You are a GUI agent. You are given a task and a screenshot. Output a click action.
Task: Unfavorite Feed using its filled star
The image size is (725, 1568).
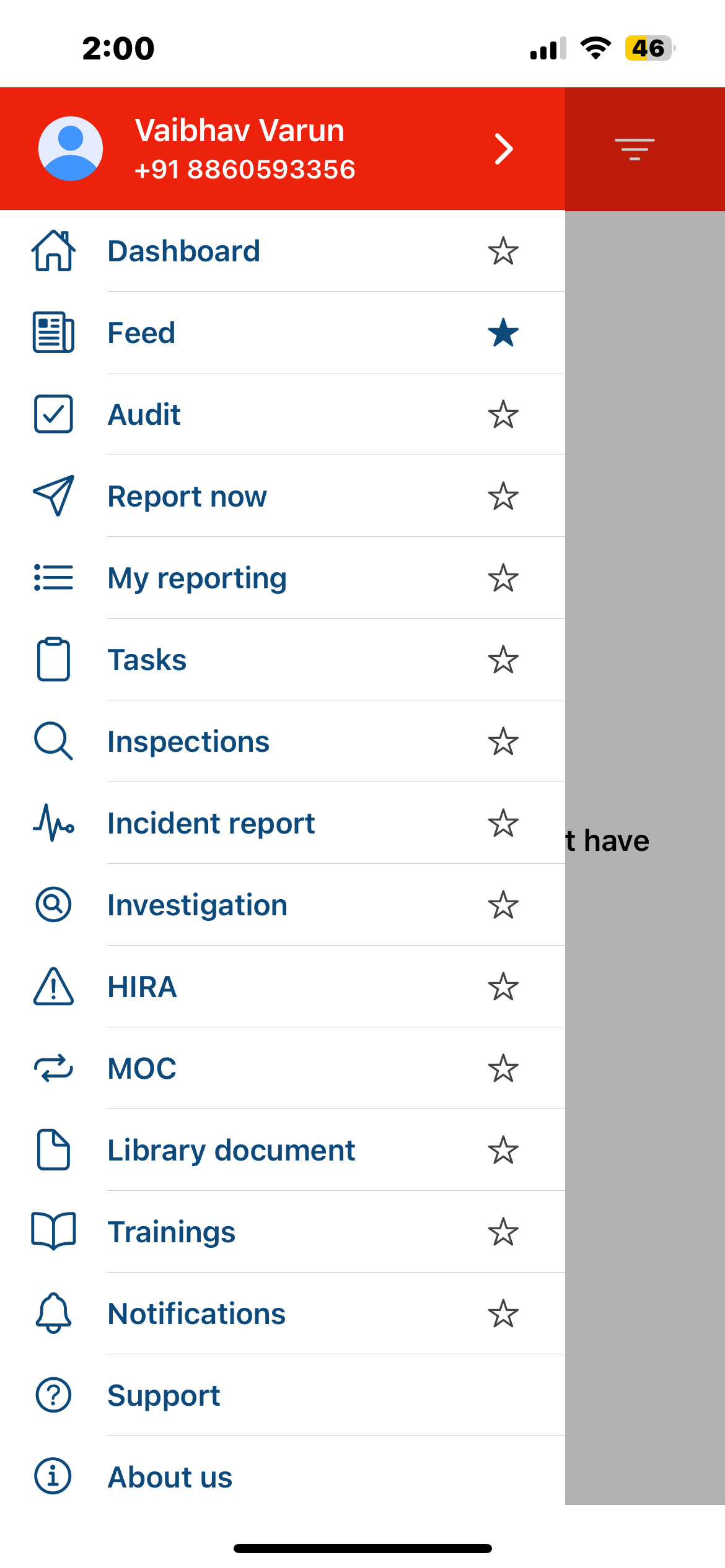click(x=503, y=333)
